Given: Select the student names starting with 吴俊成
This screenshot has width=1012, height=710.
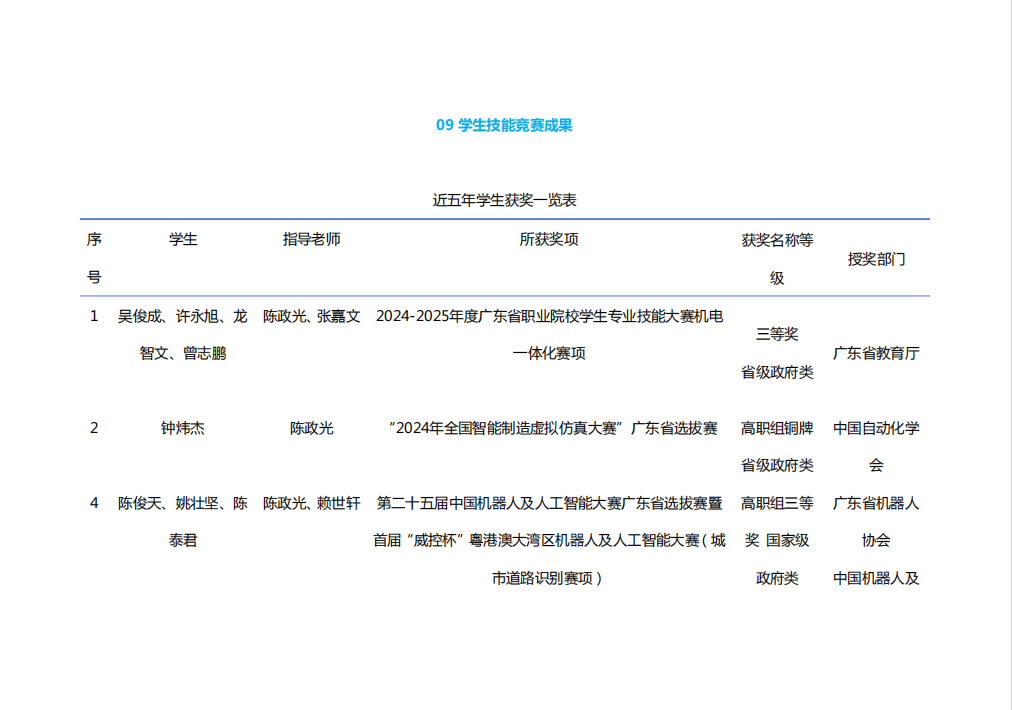Looking at the screenshot, I should point(183,334).
